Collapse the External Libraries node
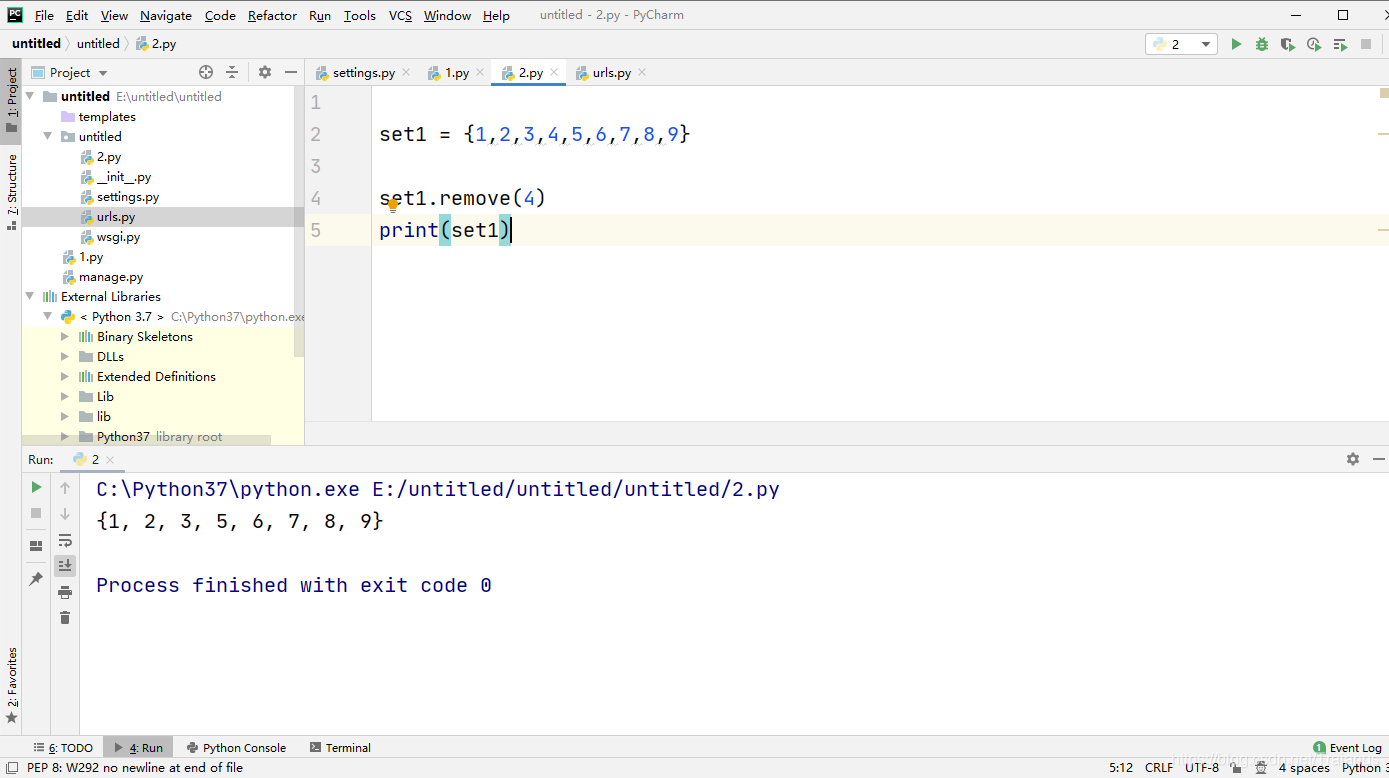The width and height of the screenshot is (1389, 778). 30,296
